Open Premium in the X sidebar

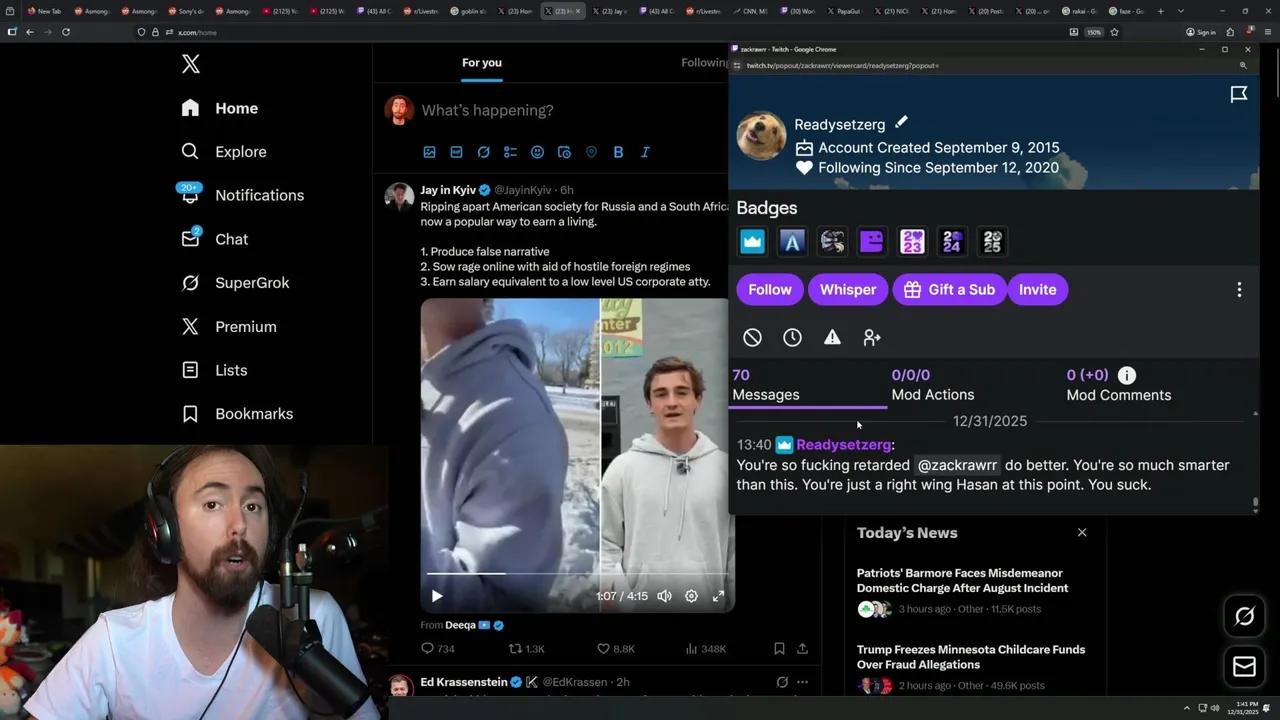coord(229,327)
